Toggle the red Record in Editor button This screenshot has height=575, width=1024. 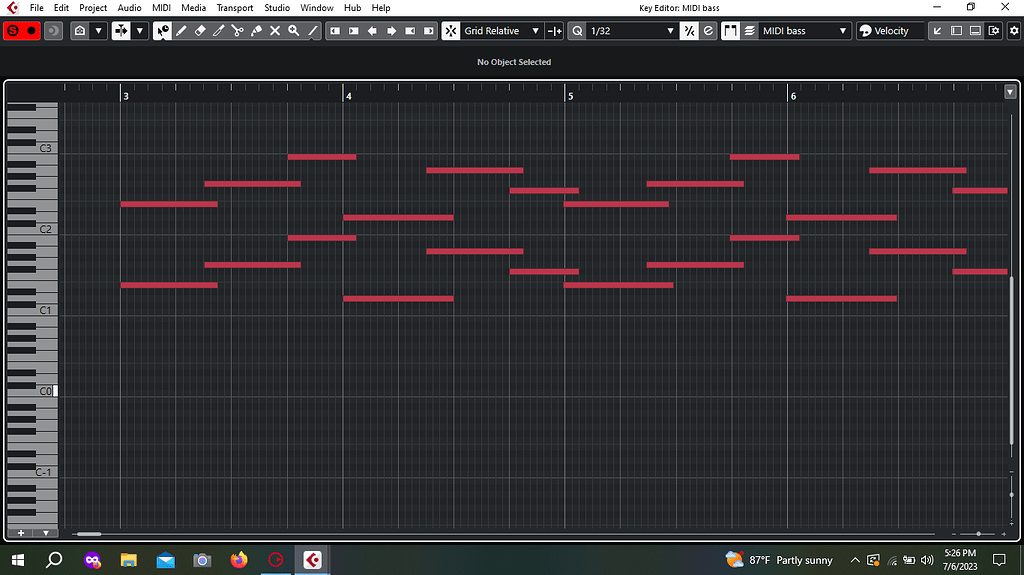(x=31, y=31)
